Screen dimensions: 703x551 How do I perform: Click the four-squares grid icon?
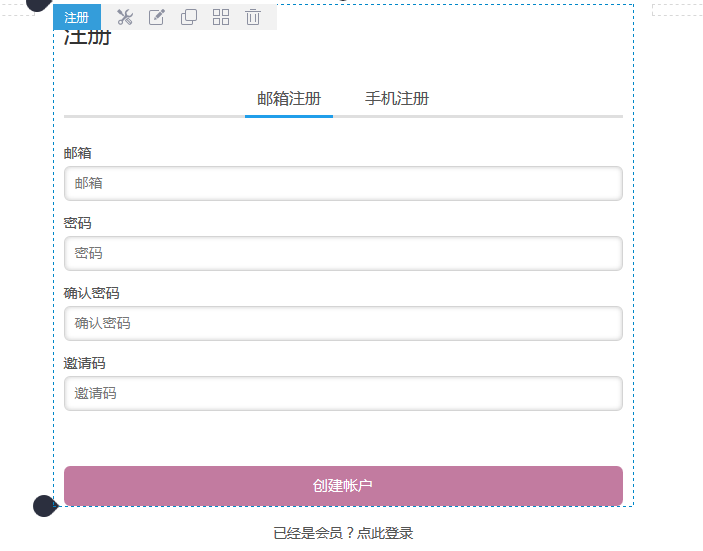point(221,17)
